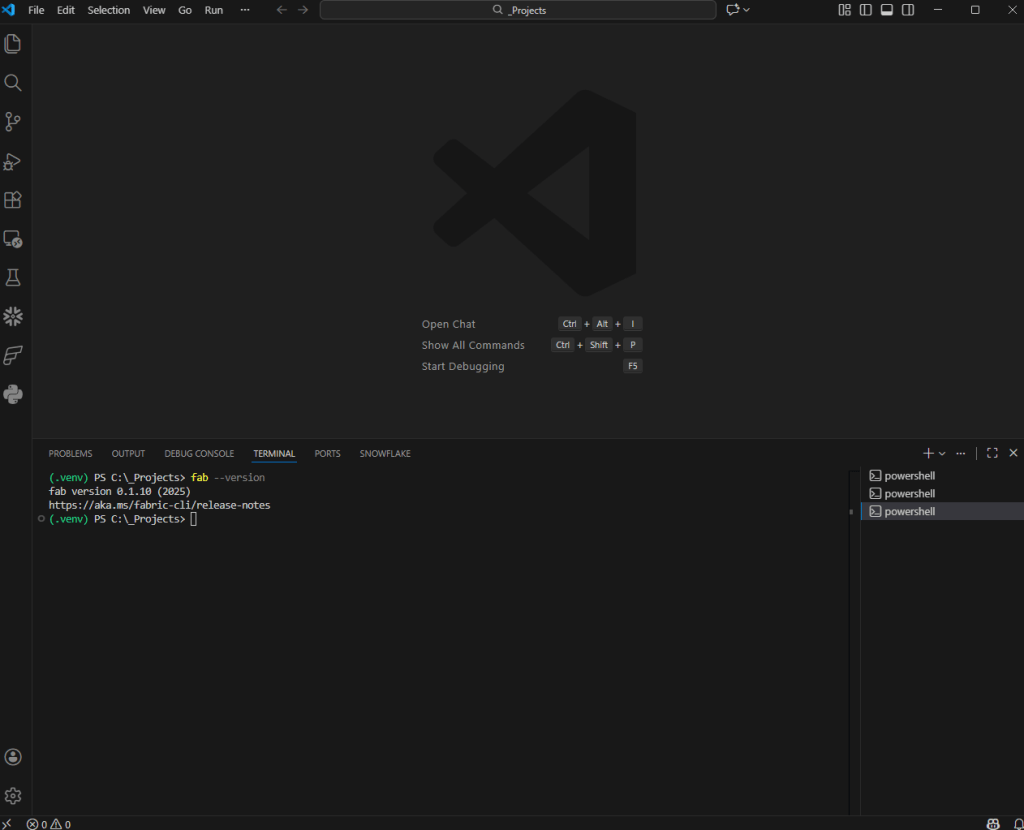1024x830 pixels.
Task: Open the Snowflake extension icon in sidebar
Action: pyautogui.click(x=13, y=317)
